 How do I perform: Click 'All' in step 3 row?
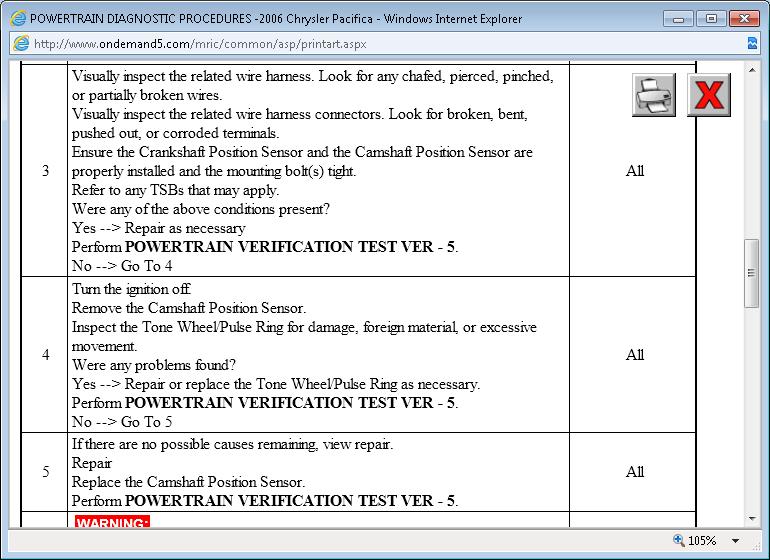(x=634, y=170)
